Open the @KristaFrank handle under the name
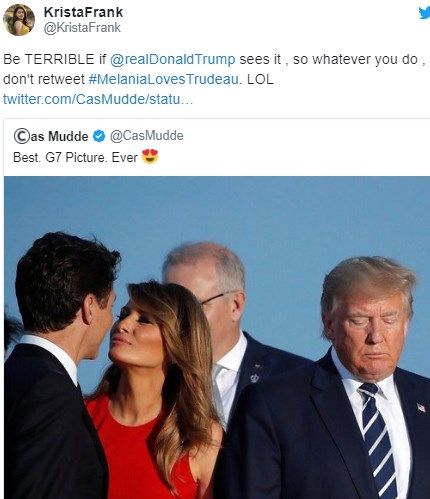Screen dimensions: 430x499 coord(82,28)
